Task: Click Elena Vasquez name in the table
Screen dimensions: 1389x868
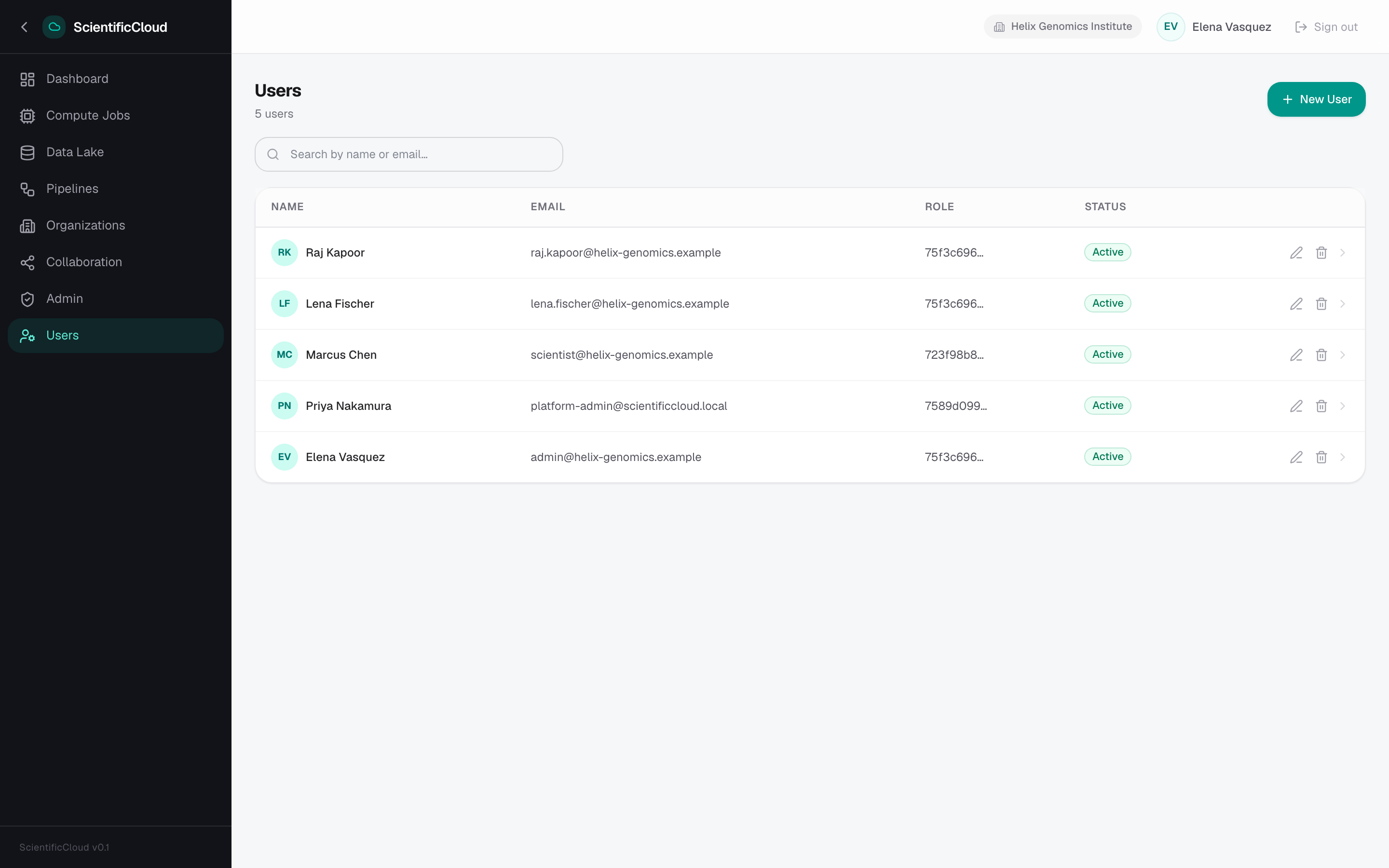Action: tap(345, 457)
